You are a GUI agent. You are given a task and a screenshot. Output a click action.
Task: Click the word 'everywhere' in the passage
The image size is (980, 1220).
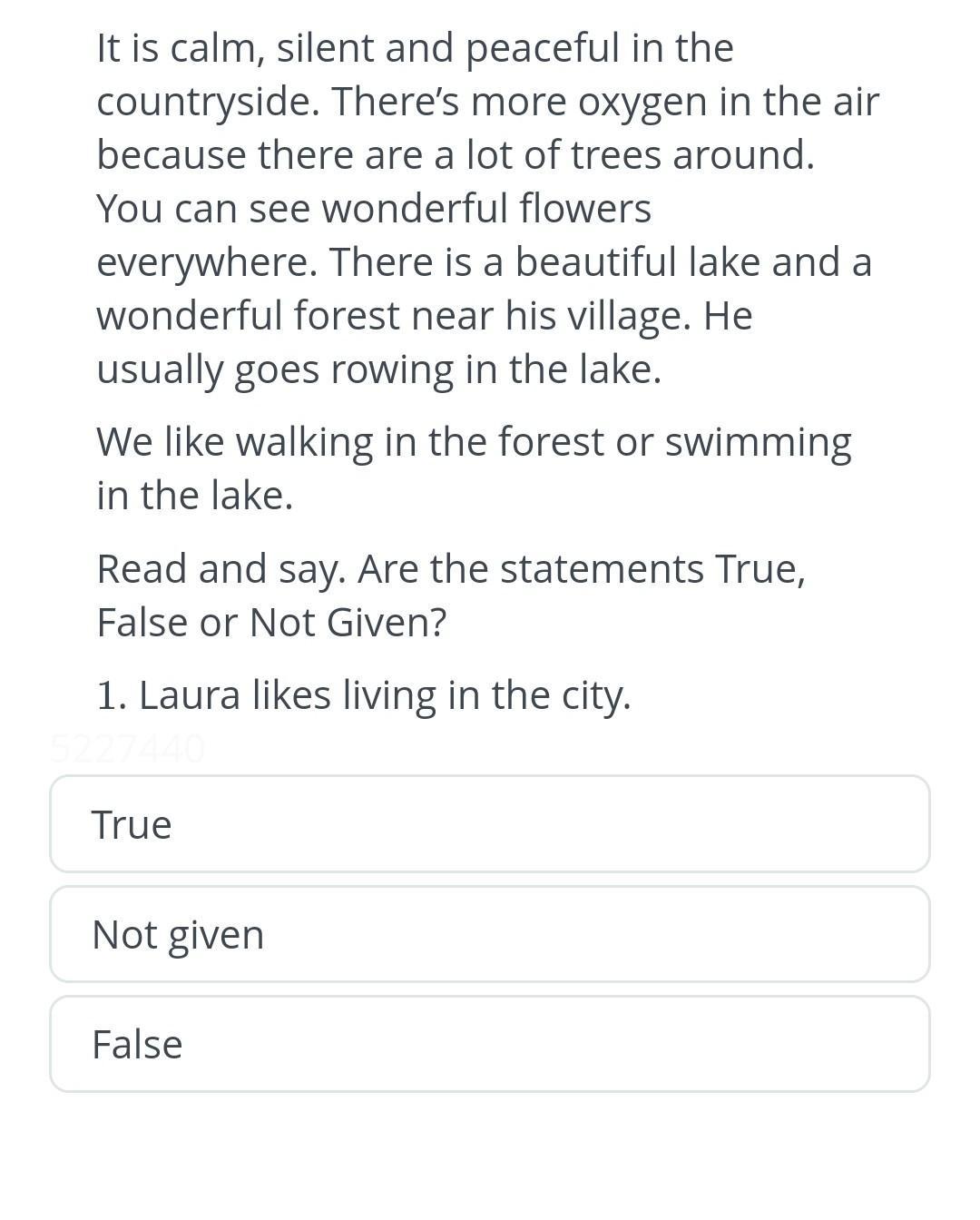[206, 262]
